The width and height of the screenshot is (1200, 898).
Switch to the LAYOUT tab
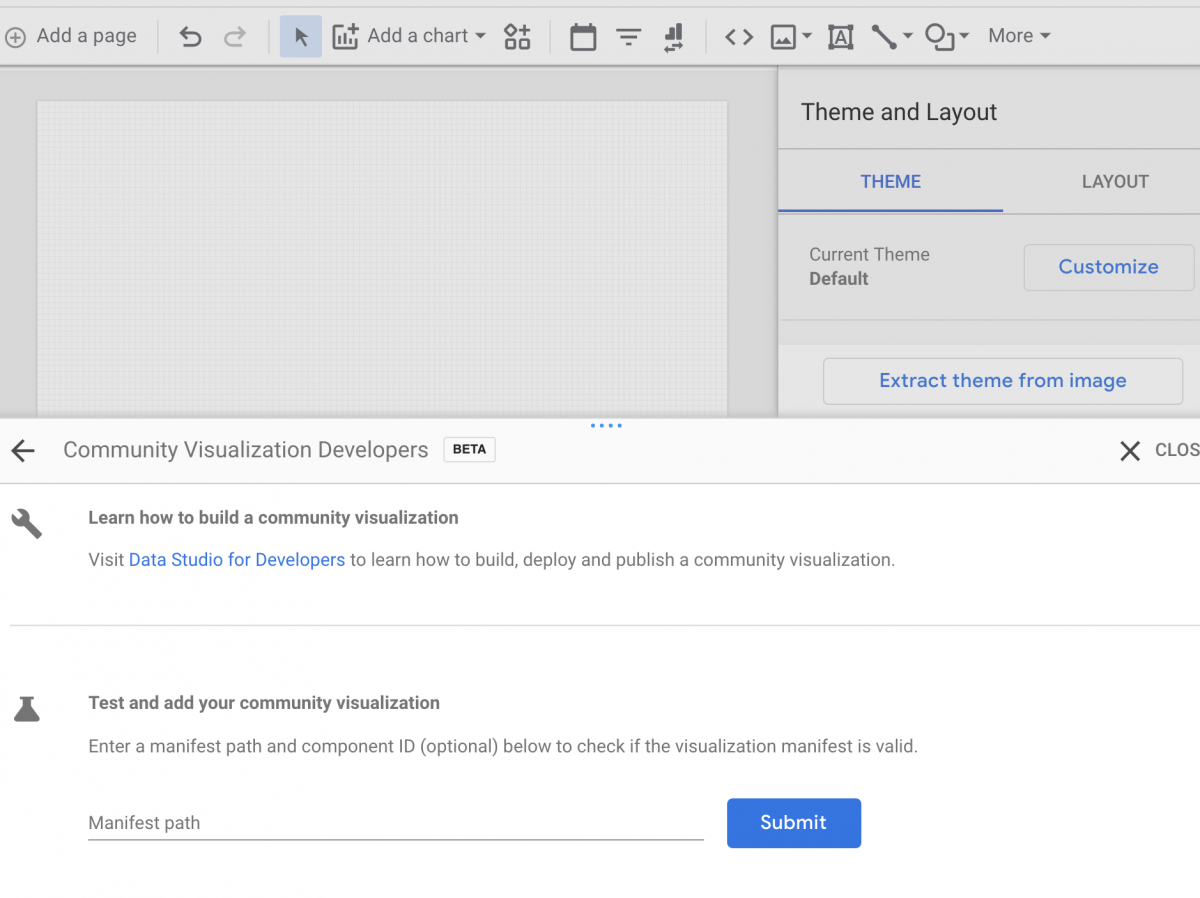(x=1115, y=181)
